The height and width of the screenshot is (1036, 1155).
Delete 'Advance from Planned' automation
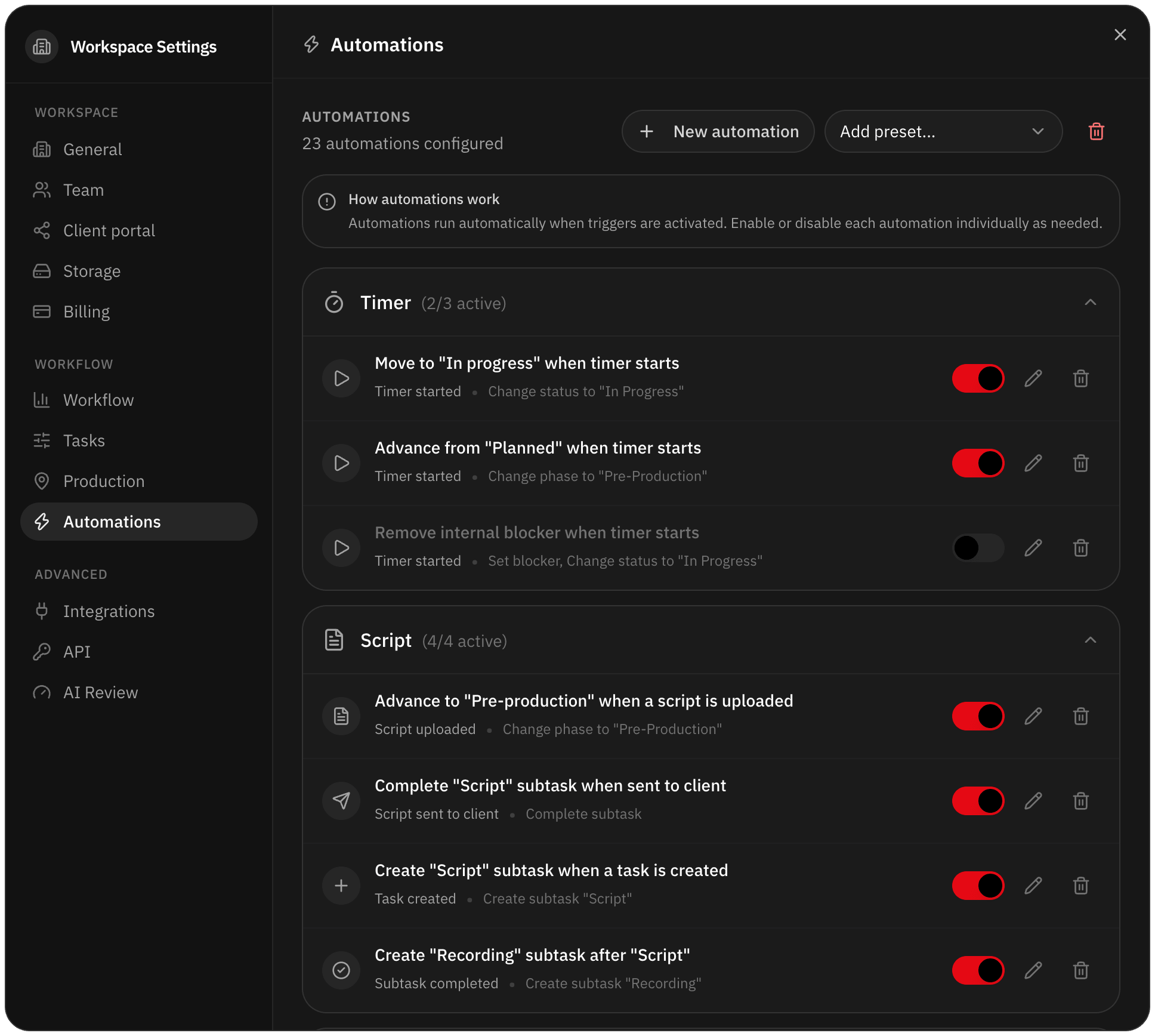click(x=1081, y=463)
